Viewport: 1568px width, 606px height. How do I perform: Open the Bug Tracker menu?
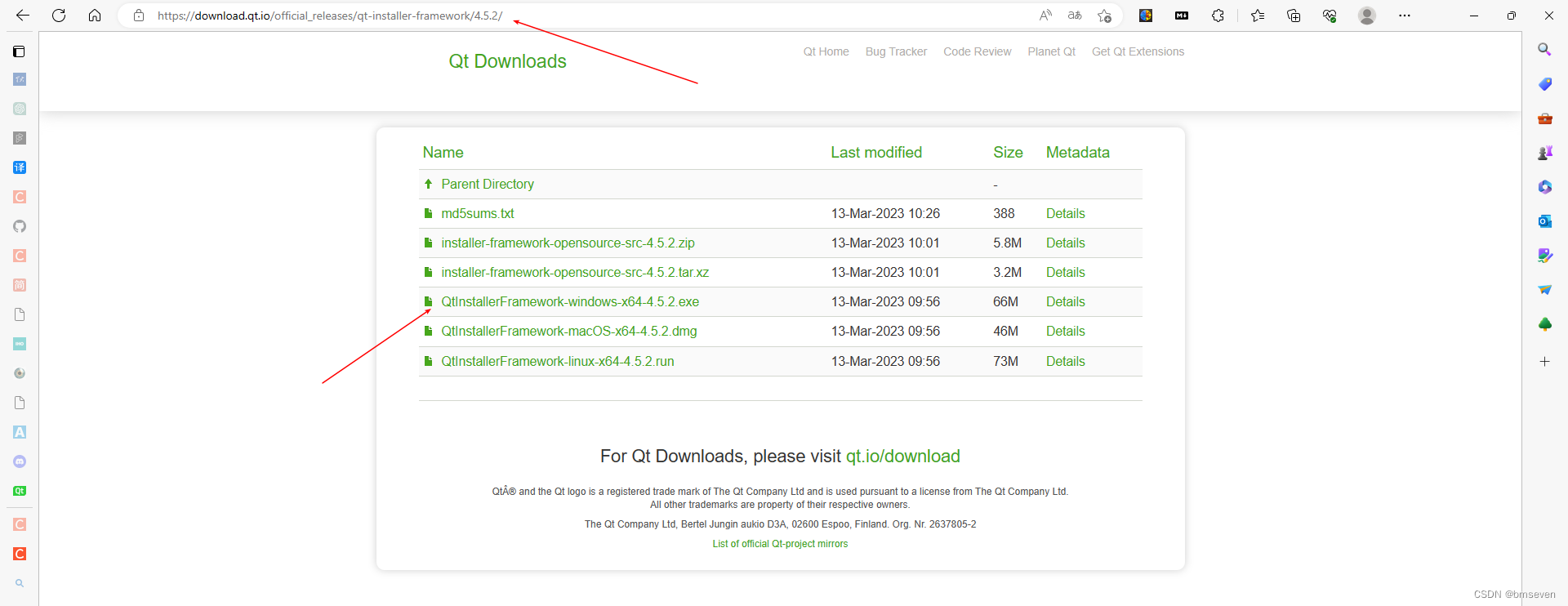pyautogui.click(x=896, y=51)
